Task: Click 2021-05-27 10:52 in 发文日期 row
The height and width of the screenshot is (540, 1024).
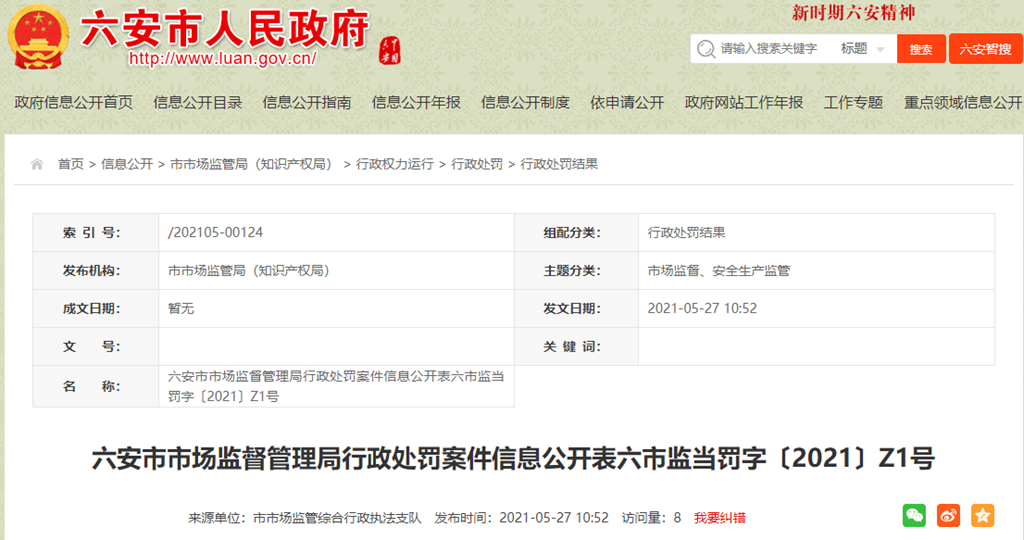Action: pyautogui.click(x=702, y=308)
